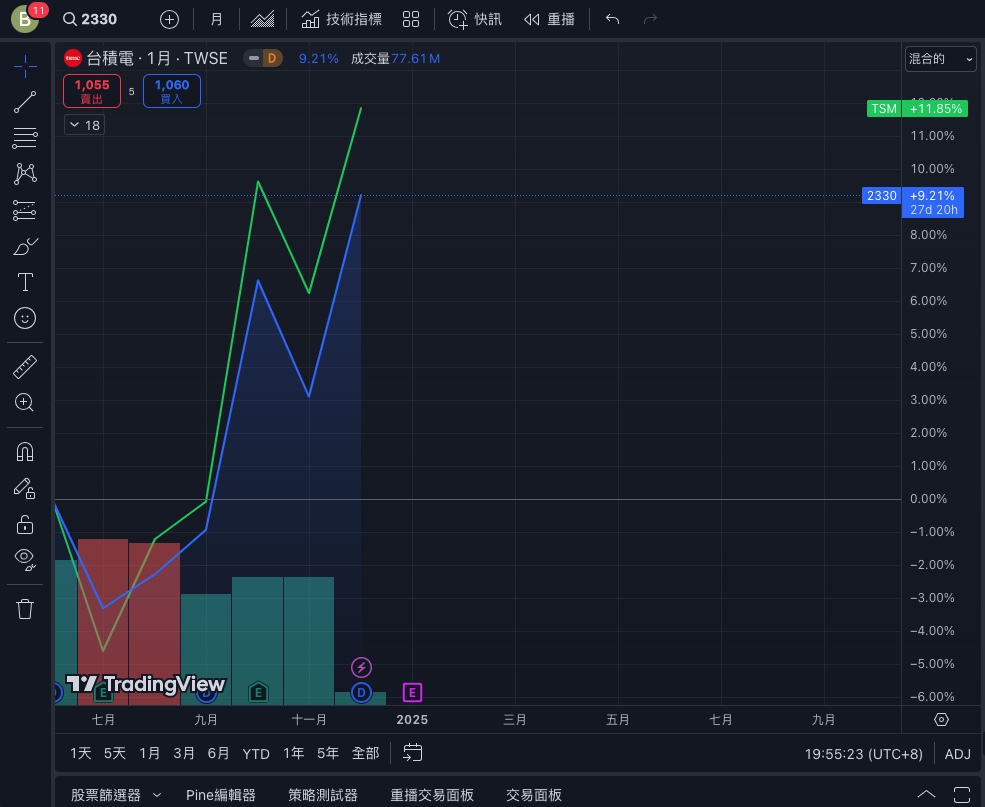This screenshot has width=985, height=807.
Task: Set range to 全部
Action: (366, 753)
